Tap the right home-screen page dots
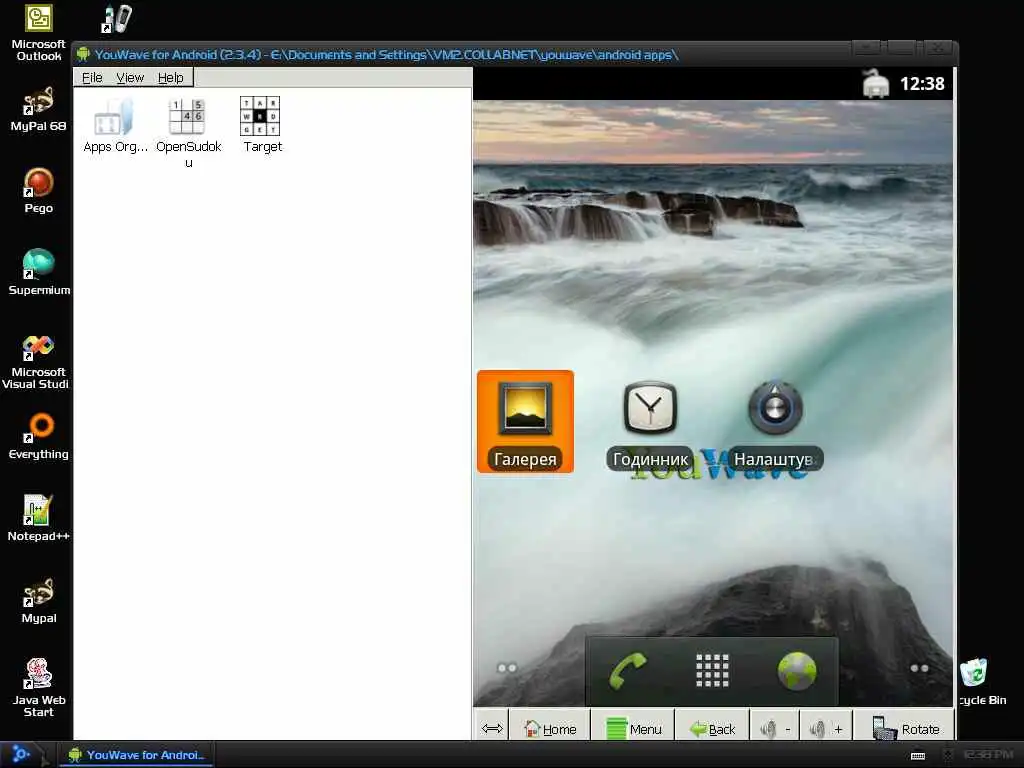 click(920, 668)
